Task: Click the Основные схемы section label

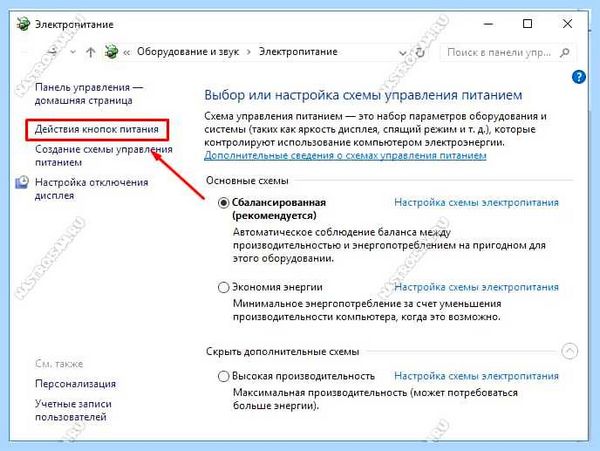Action: pyautogui.click(x=247, y=181)
